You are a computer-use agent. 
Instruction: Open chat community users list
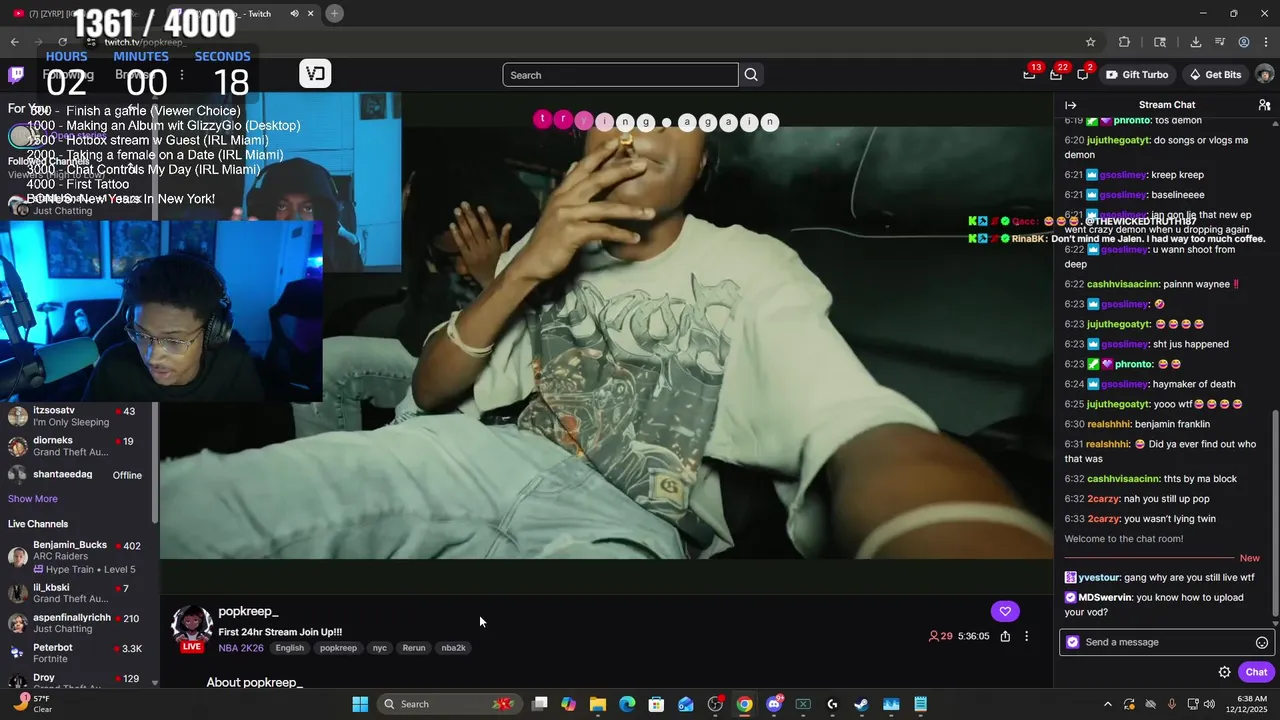click(1264, 105)
